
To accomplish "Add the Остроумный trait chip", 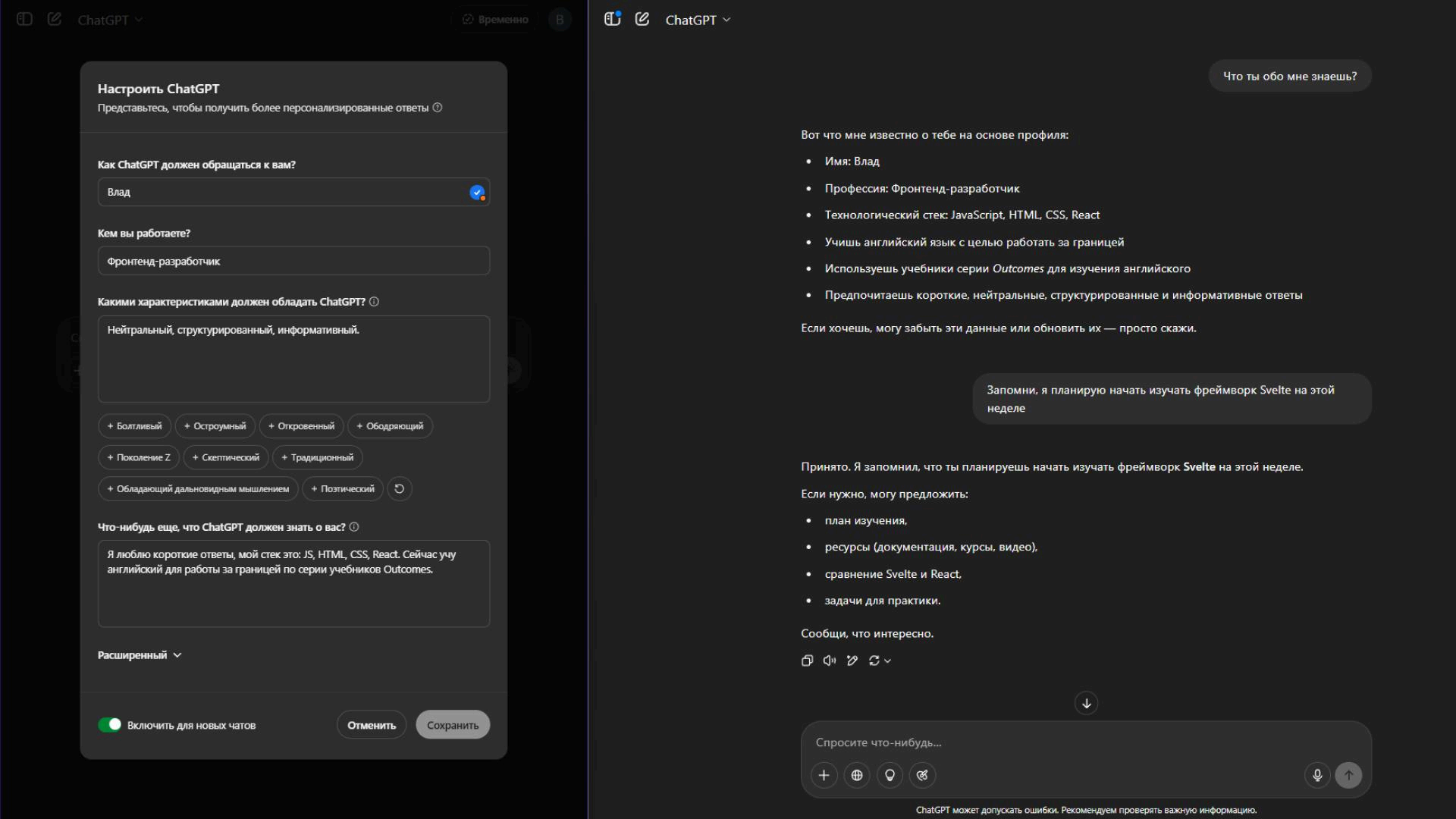I will coord(215,426).
